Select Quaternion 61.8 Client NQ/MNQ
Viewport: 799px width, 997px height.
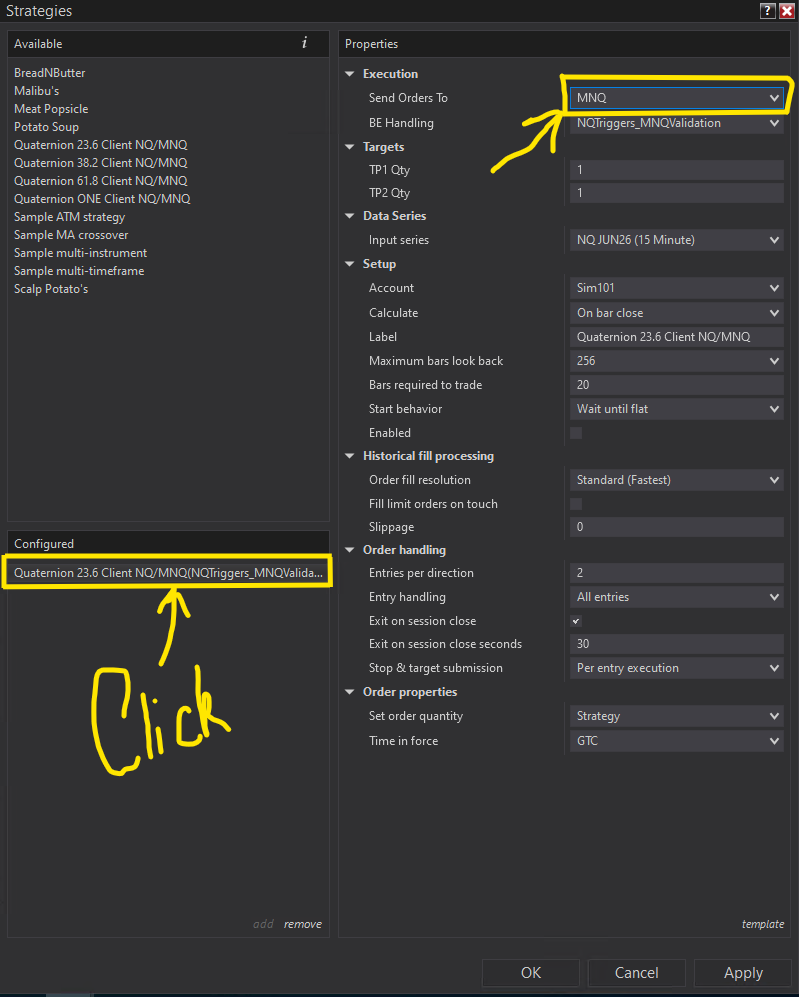coord(100,181)
